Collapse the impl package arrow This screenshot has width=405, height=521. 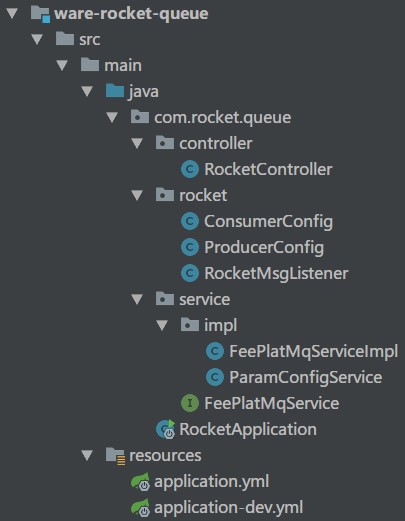(162, 325)
